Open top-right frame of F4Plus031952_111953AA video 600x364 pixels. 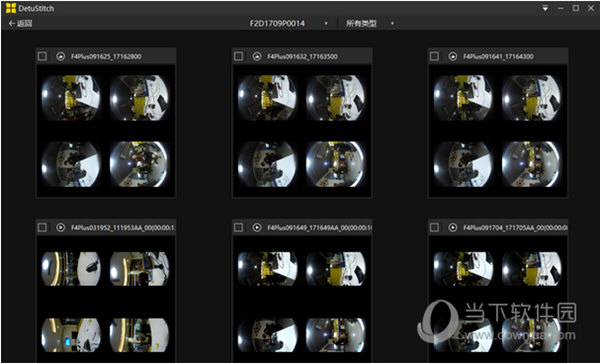pyautogui.click(x=139, y=269)
